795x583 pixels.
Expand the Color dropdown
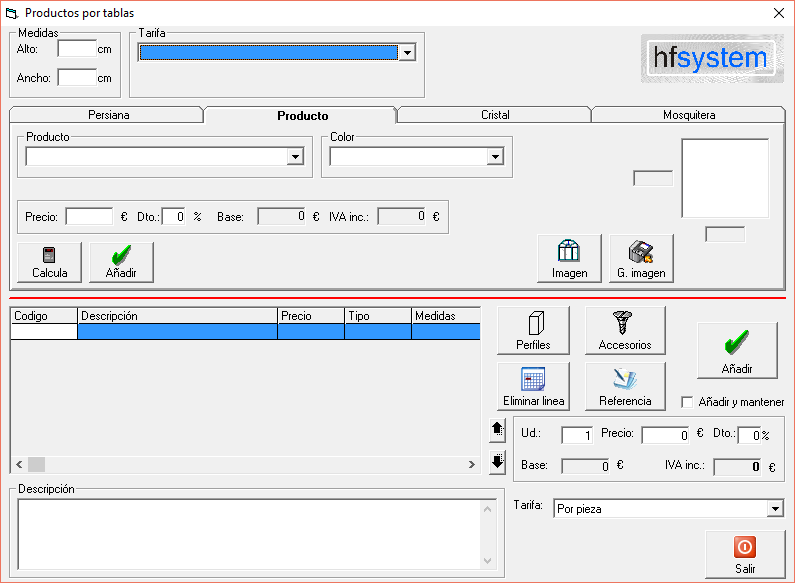coord(495,156)
